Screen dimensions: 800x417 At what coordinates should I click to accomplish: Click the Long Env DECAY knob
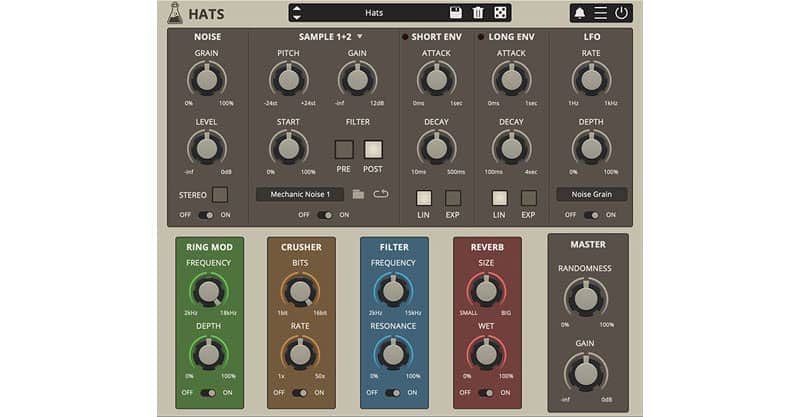[511, 149]
